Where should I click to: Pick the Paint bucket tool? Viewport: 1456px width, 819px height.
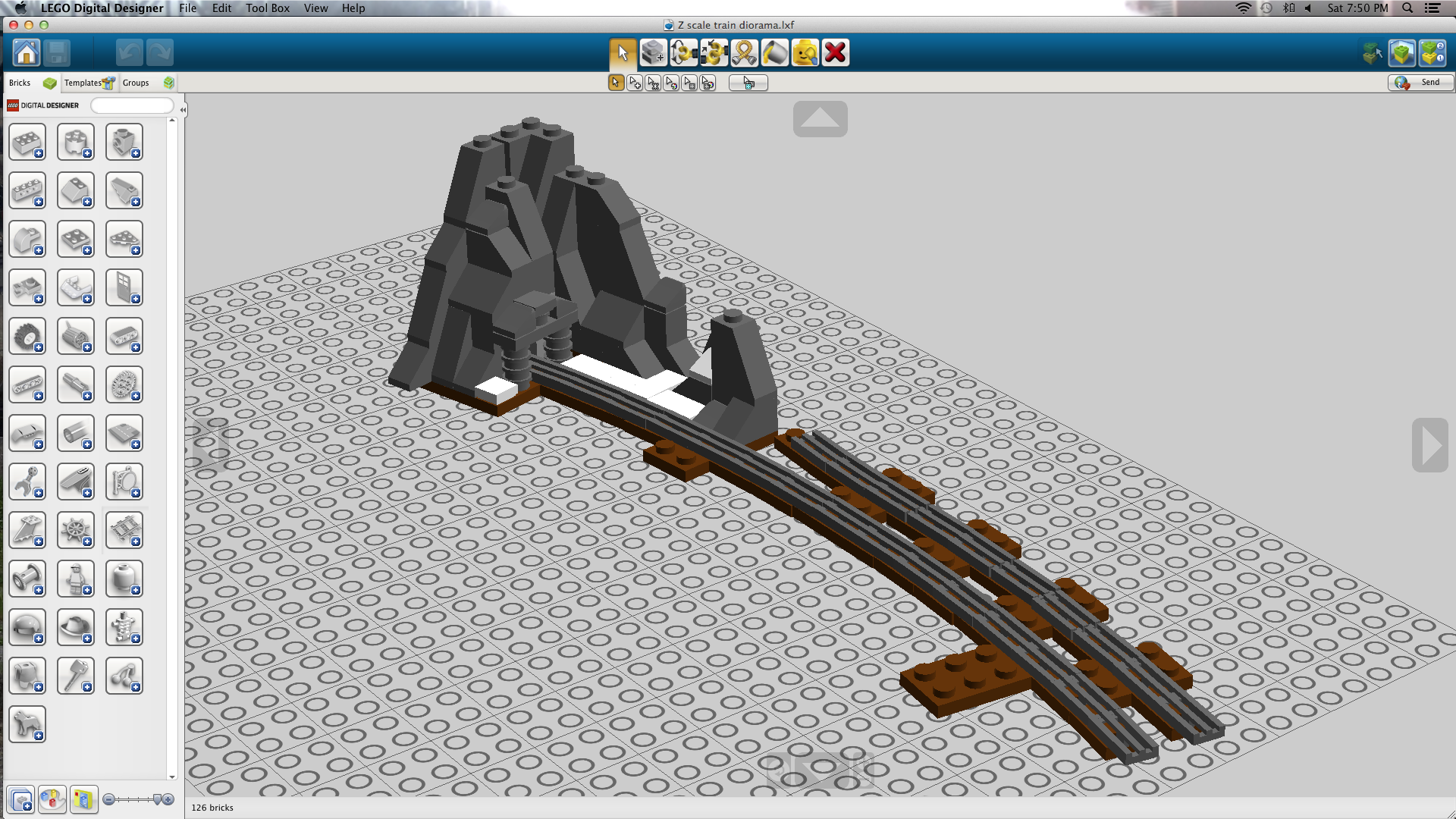(x=774, y=53)
